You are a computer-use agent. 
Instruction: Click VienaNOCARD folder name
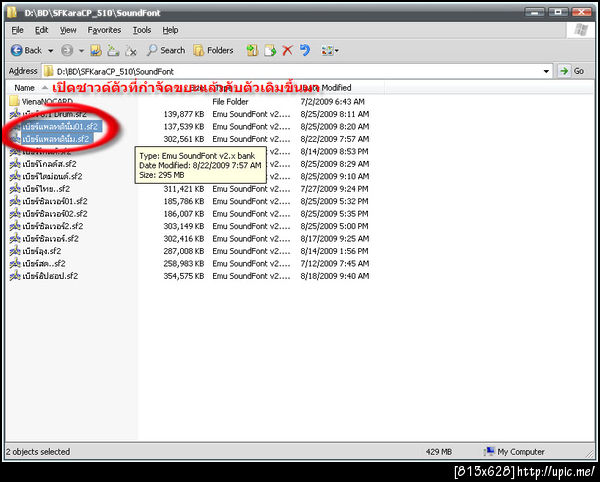pyautogui.click(x=47, y=101)
